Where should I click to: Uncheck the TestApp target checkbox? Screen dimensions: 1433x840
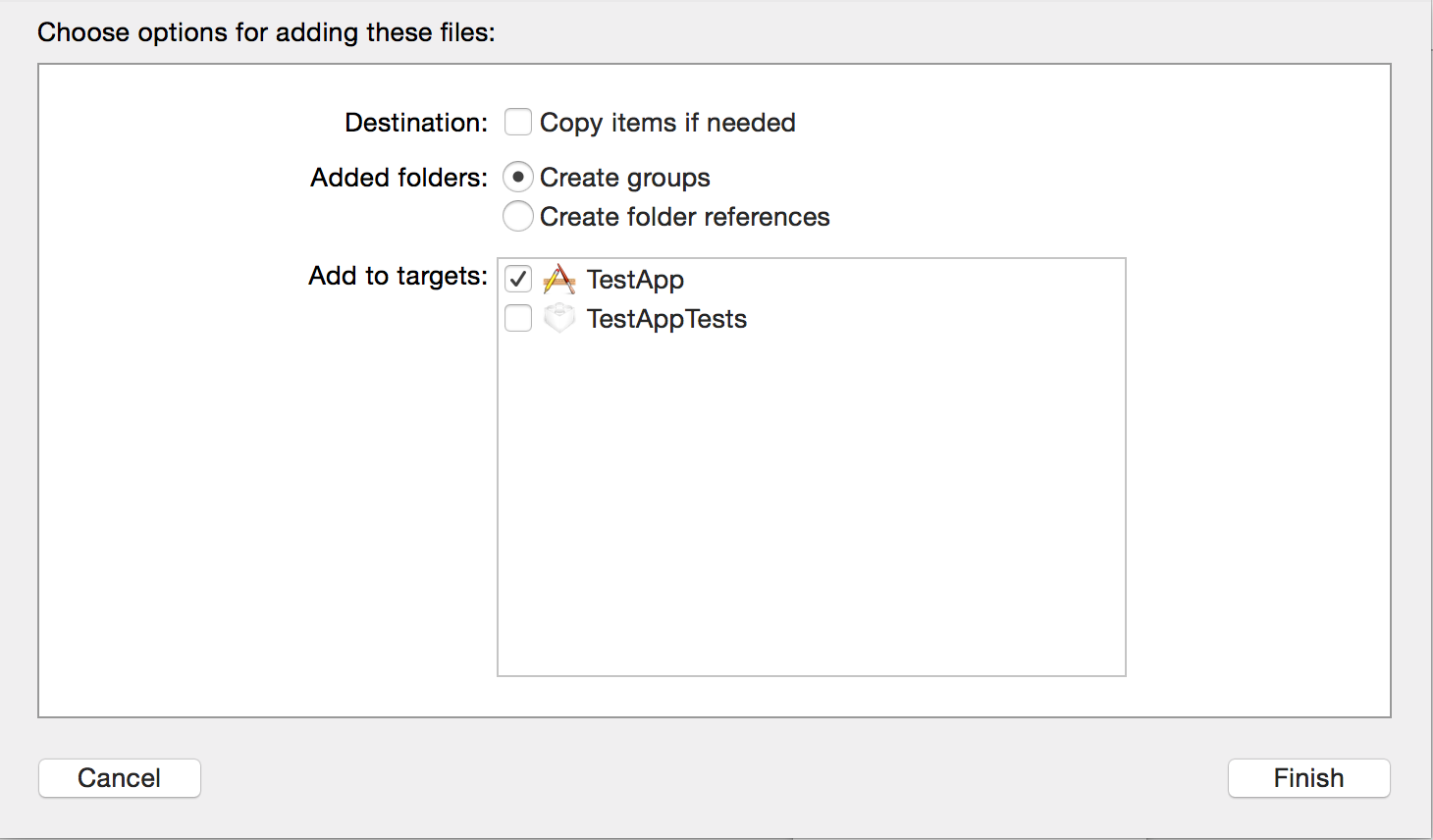518,280
